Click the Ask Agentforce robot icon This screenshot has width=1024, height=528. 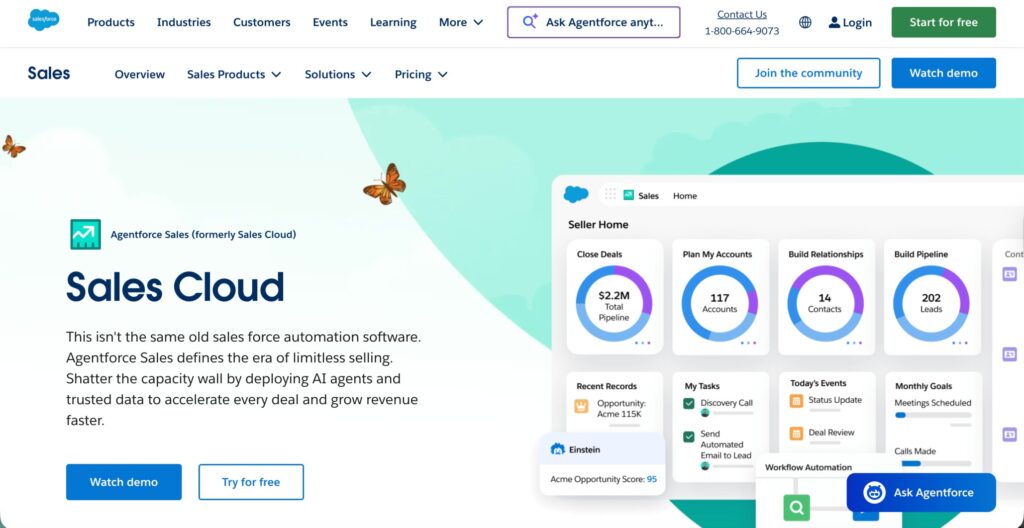pyautogui.click(x=874, y=493)
